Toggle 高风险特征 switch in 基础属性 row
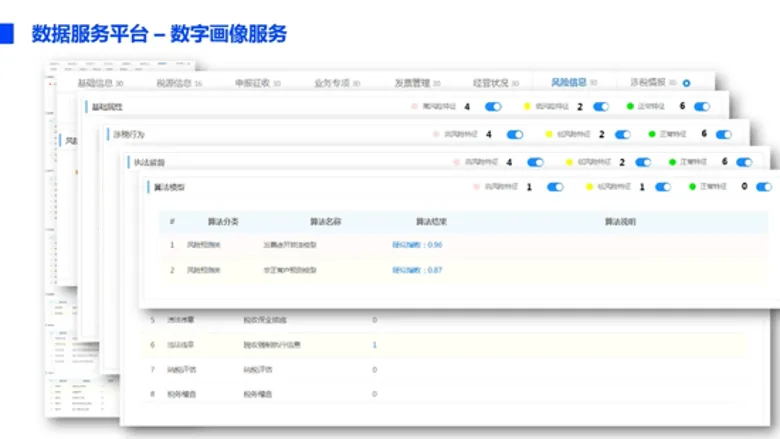This screenshot has width=780, height=439. tap(493, 106)
